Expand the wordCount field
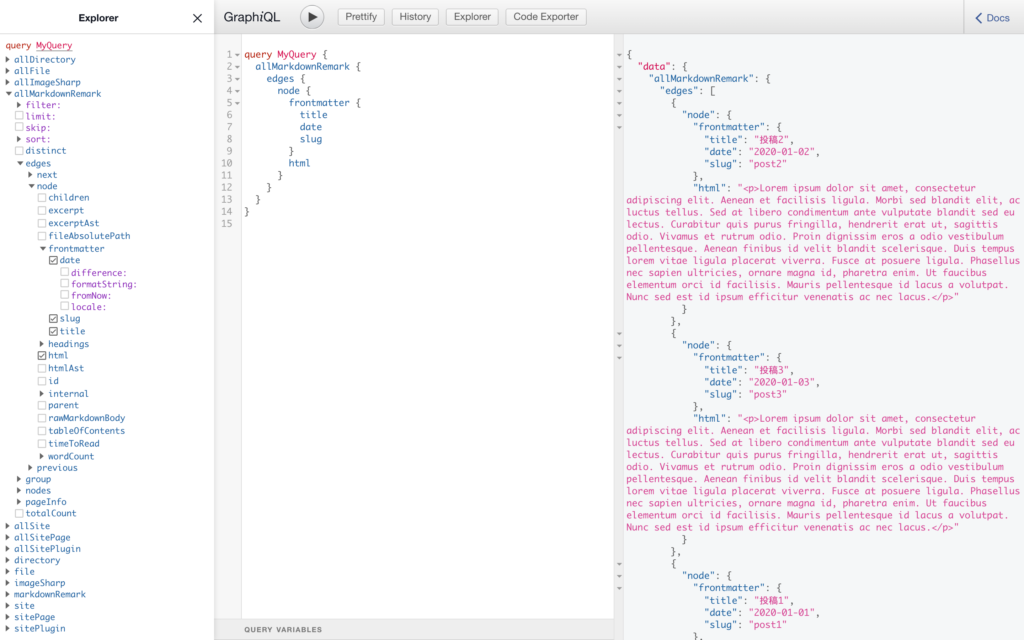This screenshot has width=1024, height=640. pos(42,456)
